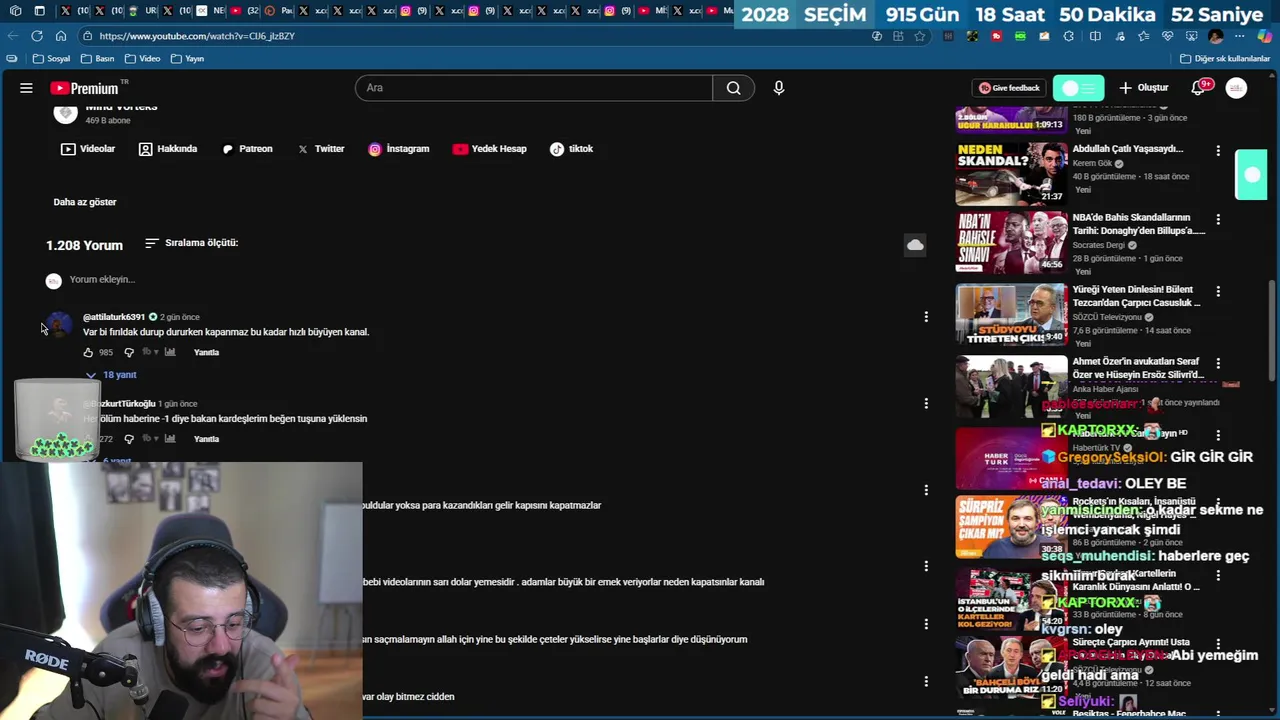Open the YouTube hamburger guide menu
This screenshot has height=720, width=1280.
coord(26,88)
